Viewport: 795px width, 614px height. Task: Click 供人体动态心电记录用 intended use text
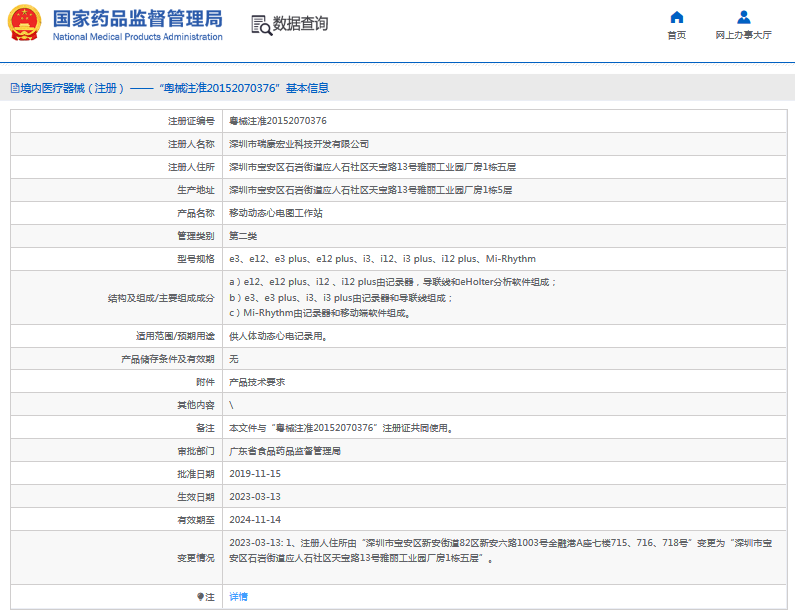[278, 336]
